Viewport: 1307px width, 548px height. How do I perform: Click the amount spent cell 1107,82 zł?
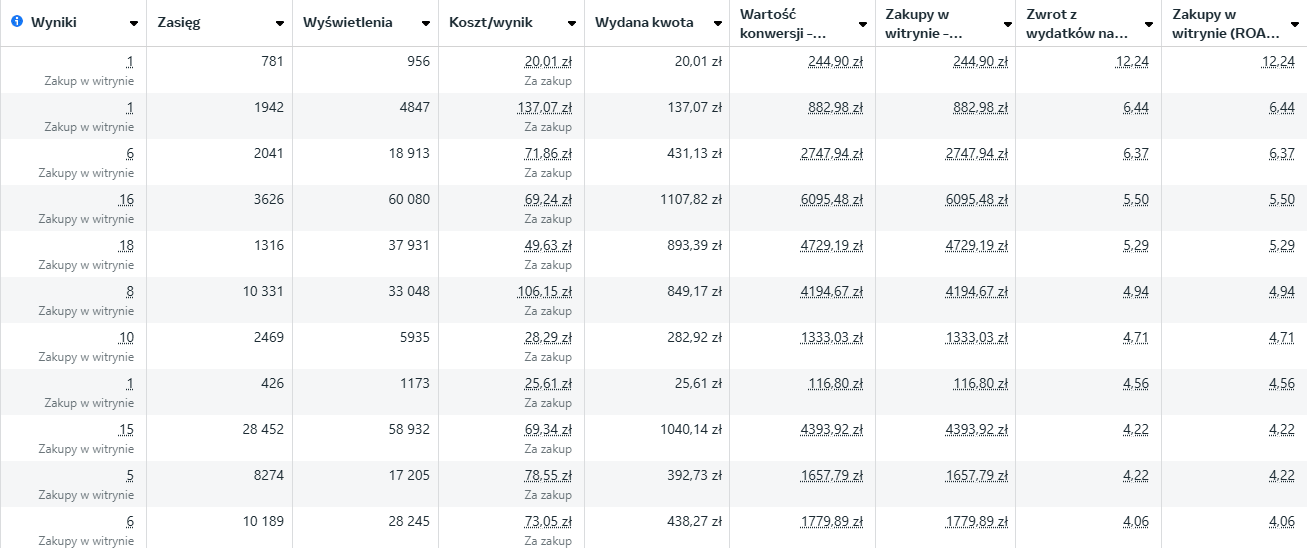point(688,200)
